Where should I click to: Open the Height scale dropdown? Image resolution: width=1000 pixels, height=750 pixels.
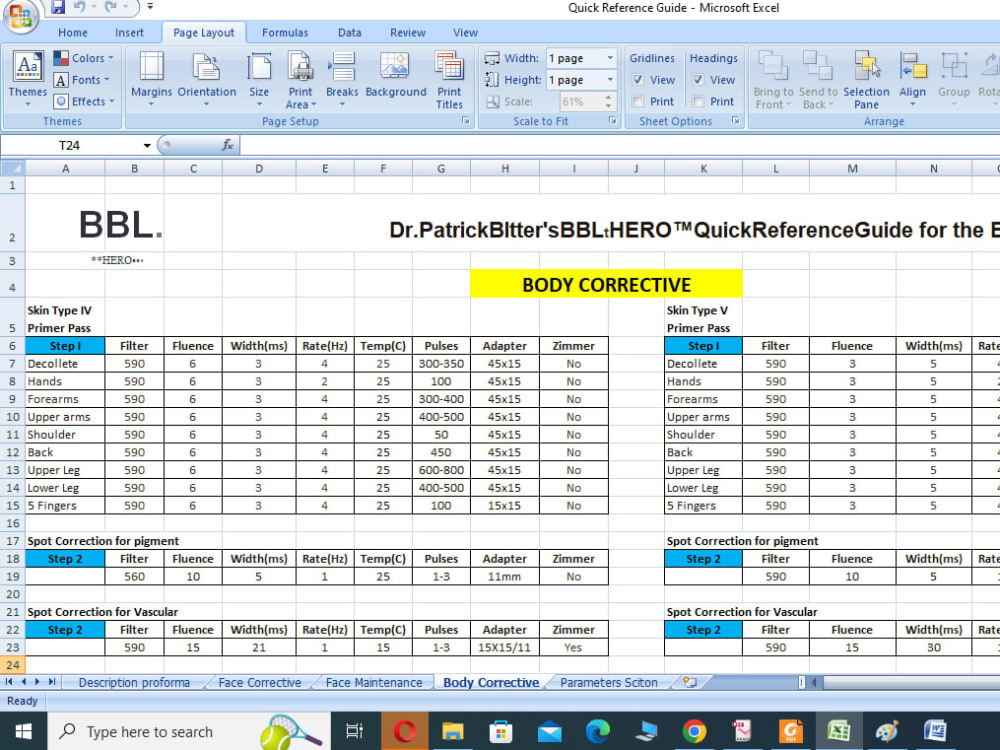(610, 80)
